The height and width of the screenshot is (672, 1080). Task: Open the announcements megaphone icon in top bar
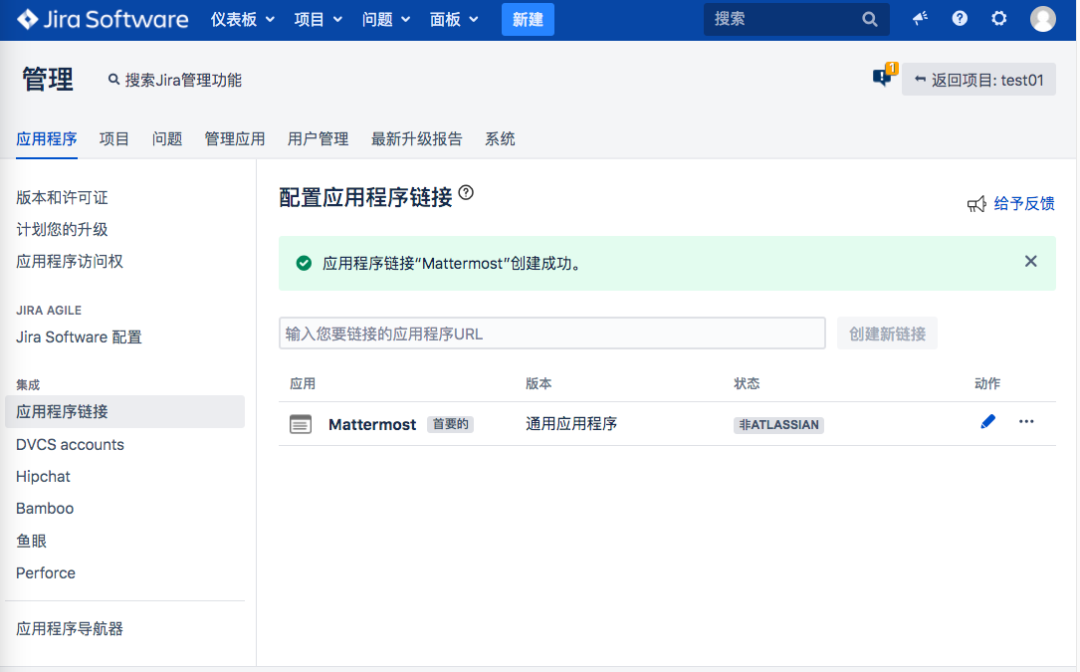point(920,19)
